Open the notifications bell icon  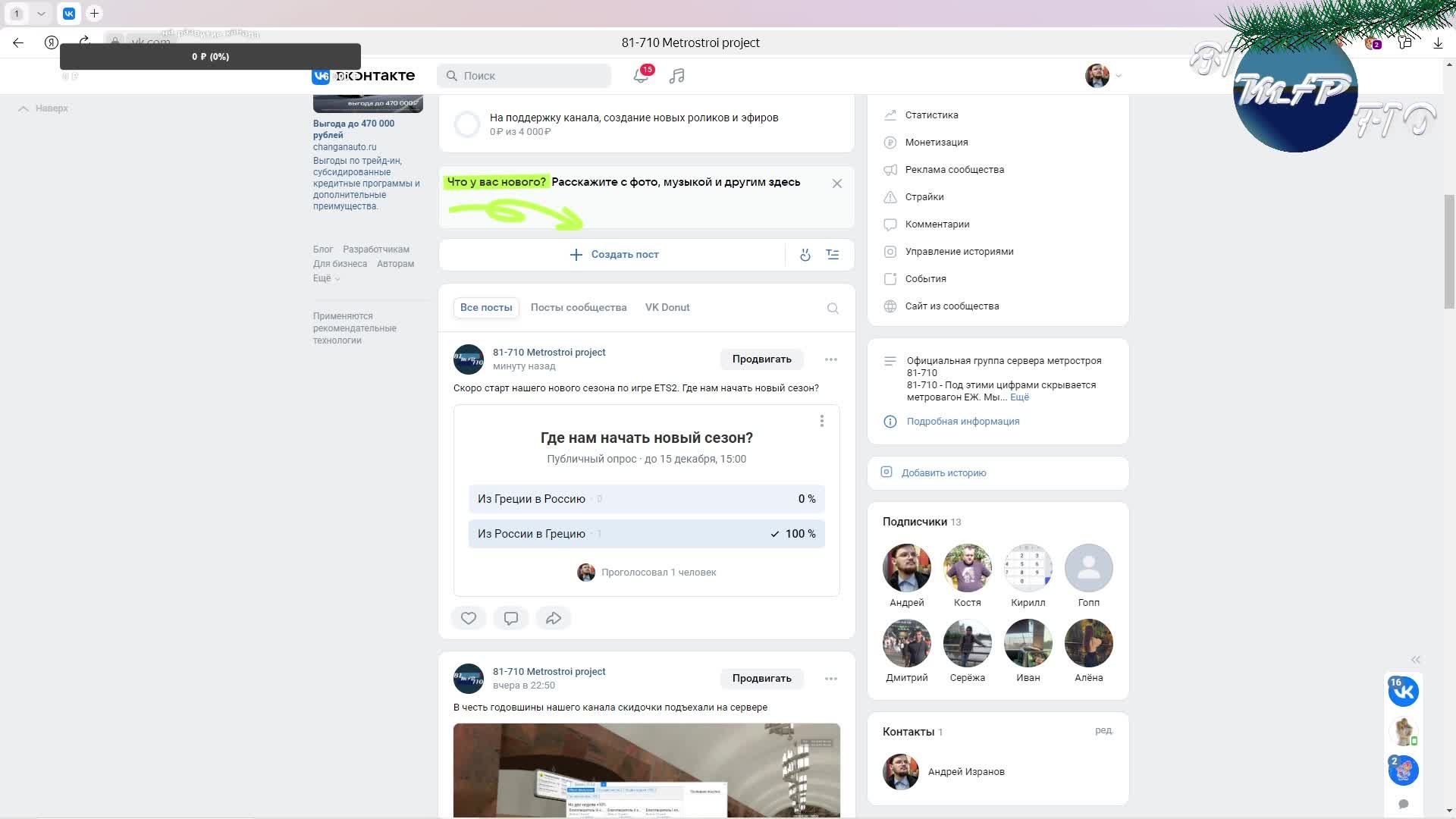tap(641, 76)
